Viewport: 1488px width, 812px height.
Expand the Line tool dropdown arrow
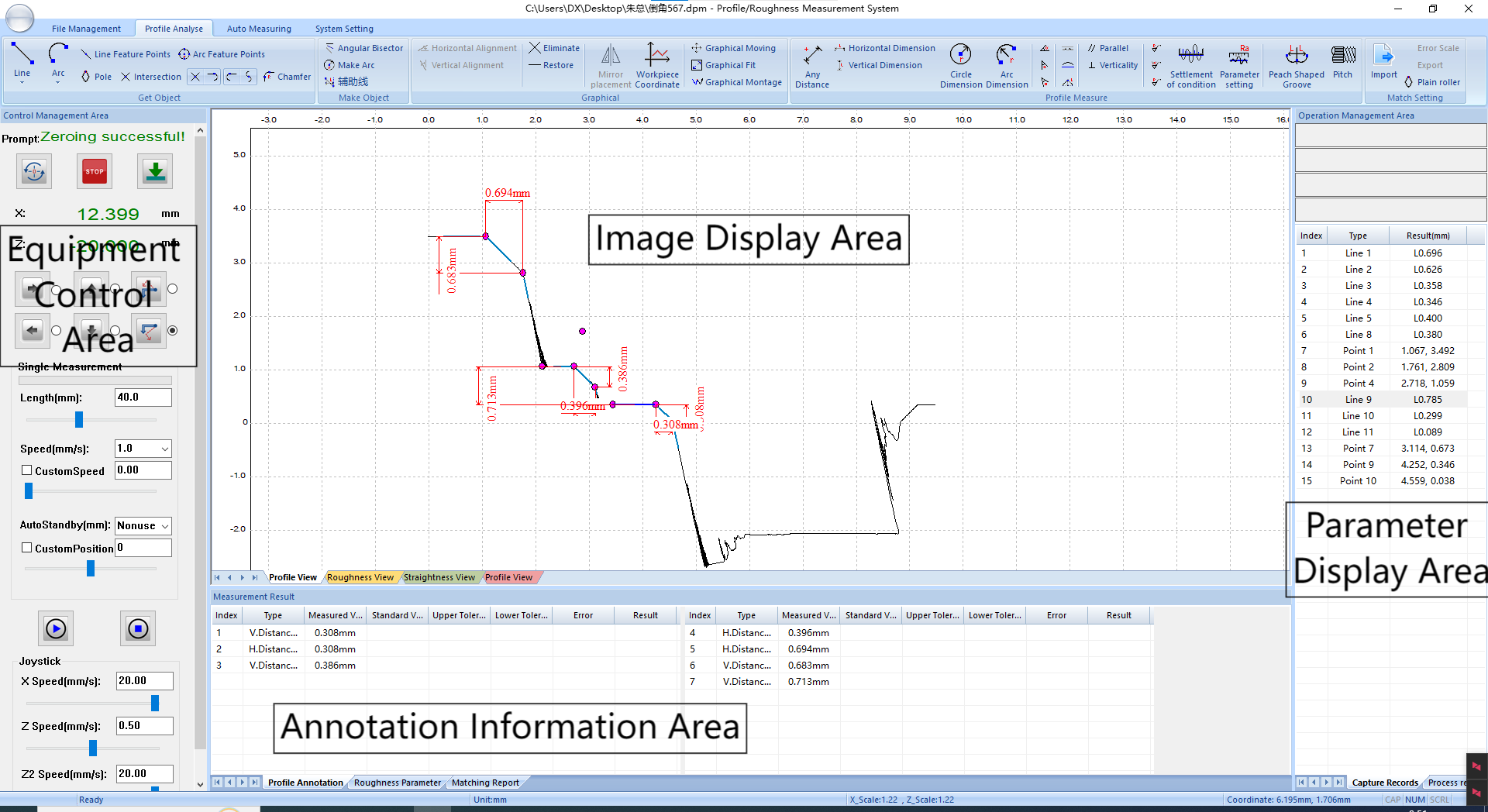22,82
